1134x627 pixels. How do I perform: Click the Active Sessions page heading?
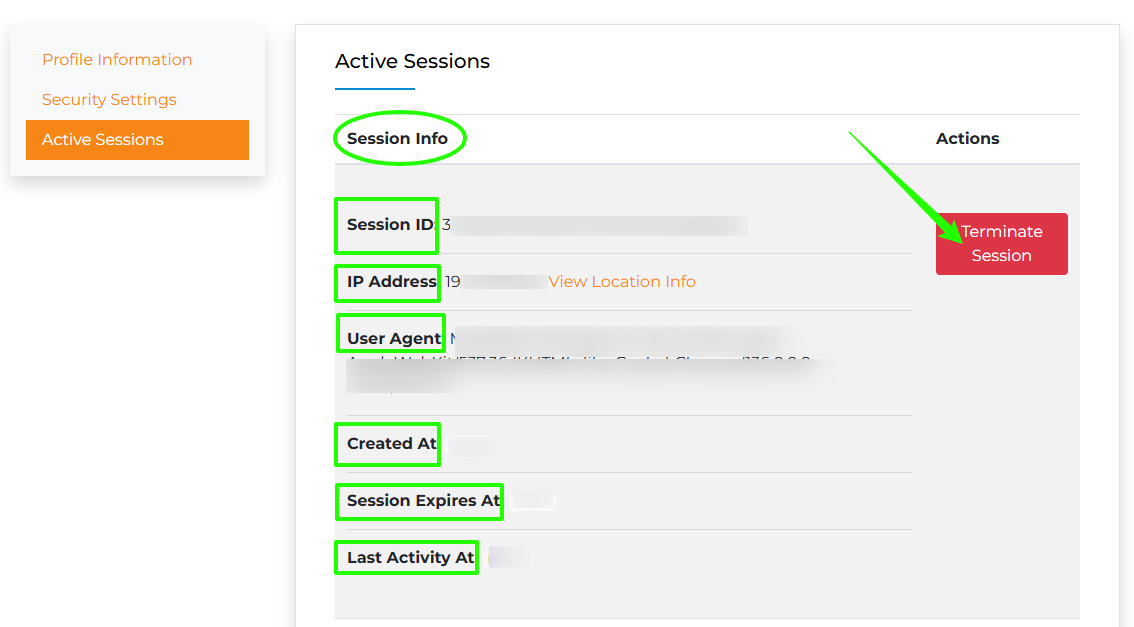tap(412, 61)
